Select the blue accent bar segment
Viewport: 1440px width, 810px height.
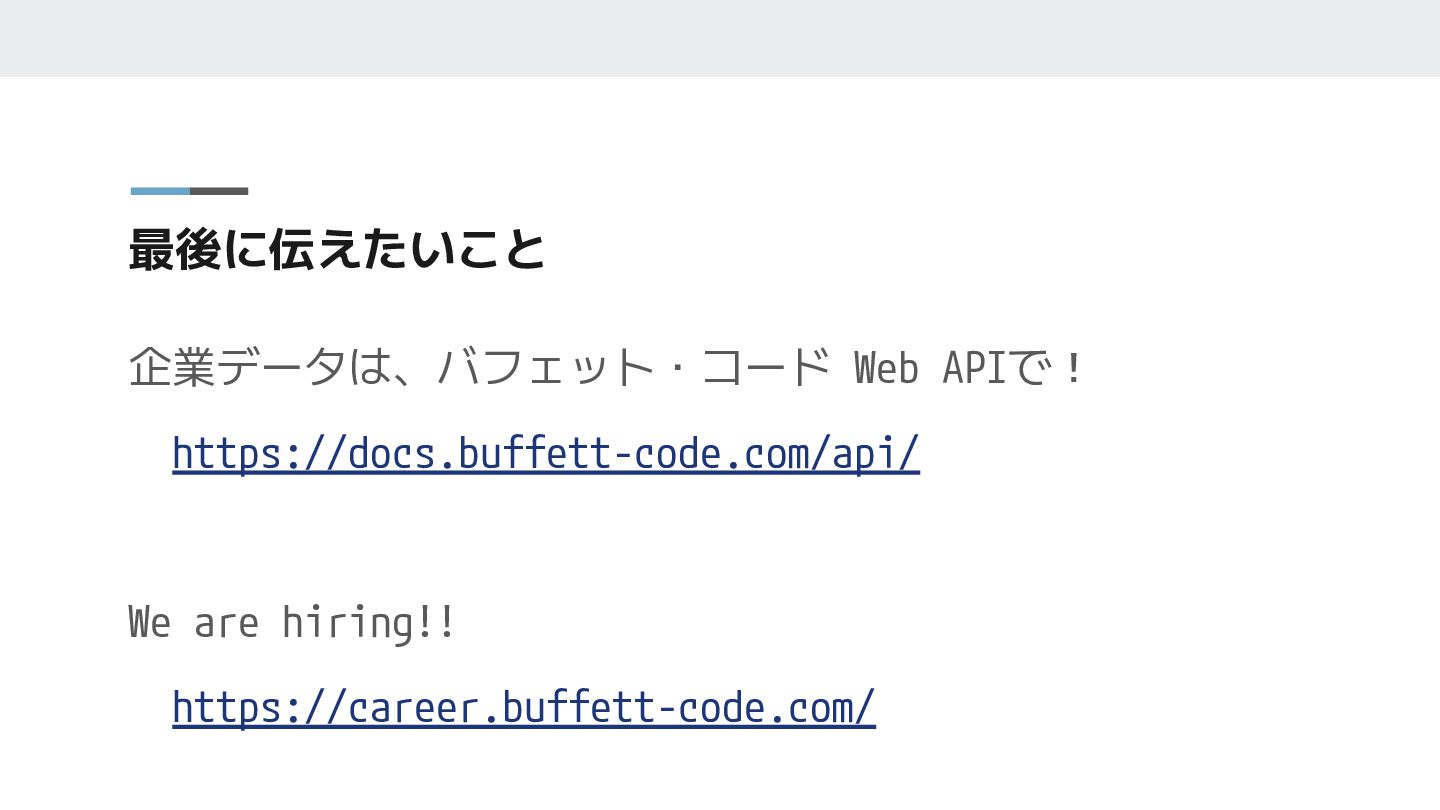[160, 191]
